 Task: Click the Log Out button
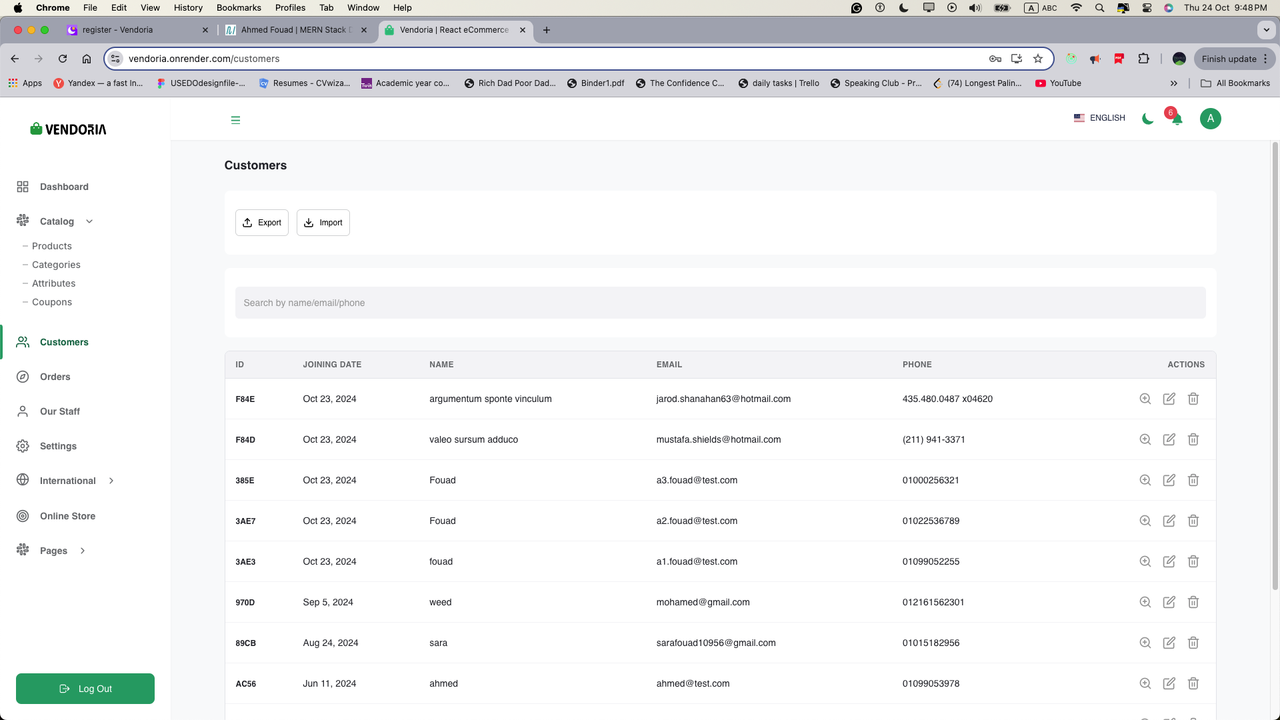pyautogui.click(x=85, y=689)
